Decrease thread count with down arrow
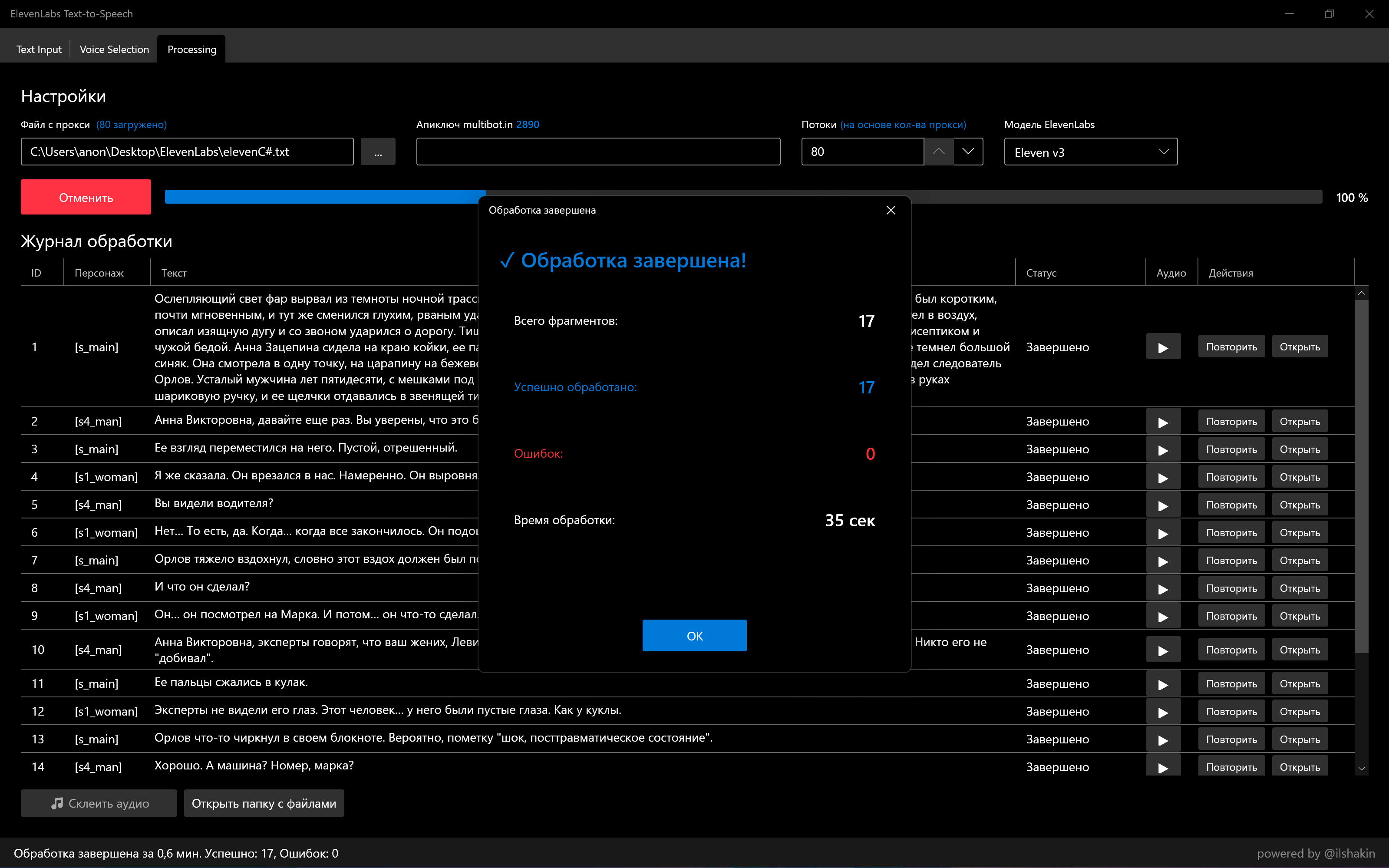This screenshot has height=868, width=1389. coord(968,152)
